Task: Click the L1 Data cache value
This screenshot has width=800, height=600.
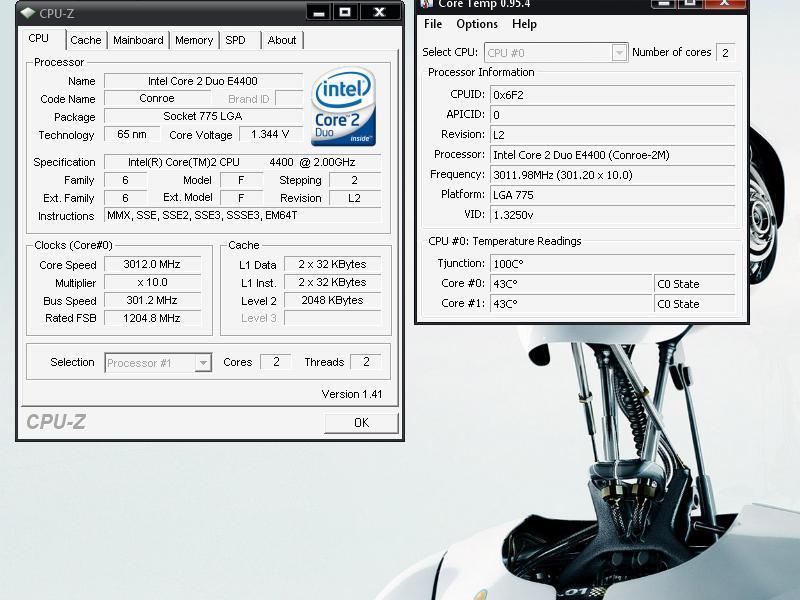Action: point(332,264)
